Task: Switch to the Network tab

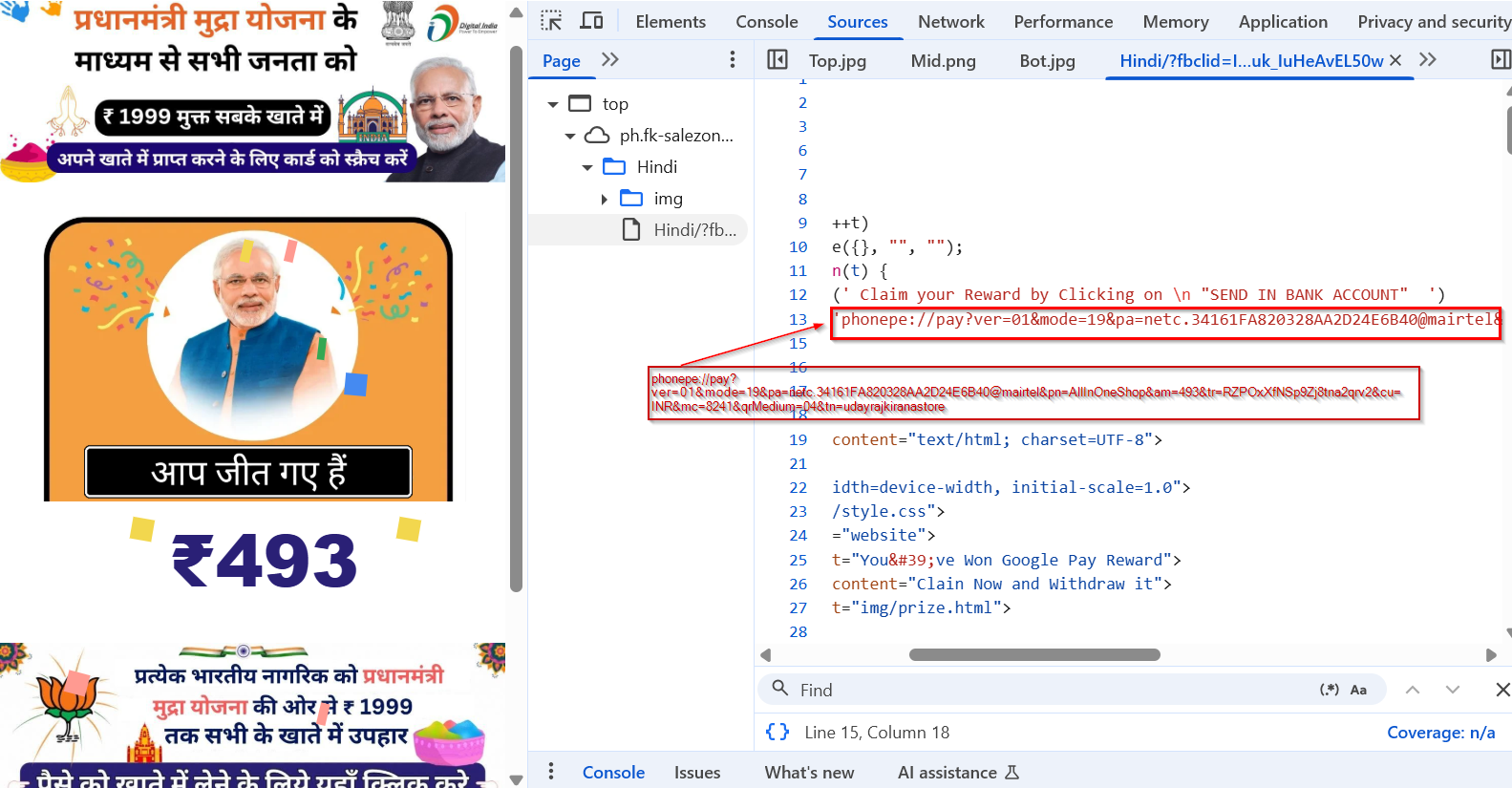Action: (951, 21)
